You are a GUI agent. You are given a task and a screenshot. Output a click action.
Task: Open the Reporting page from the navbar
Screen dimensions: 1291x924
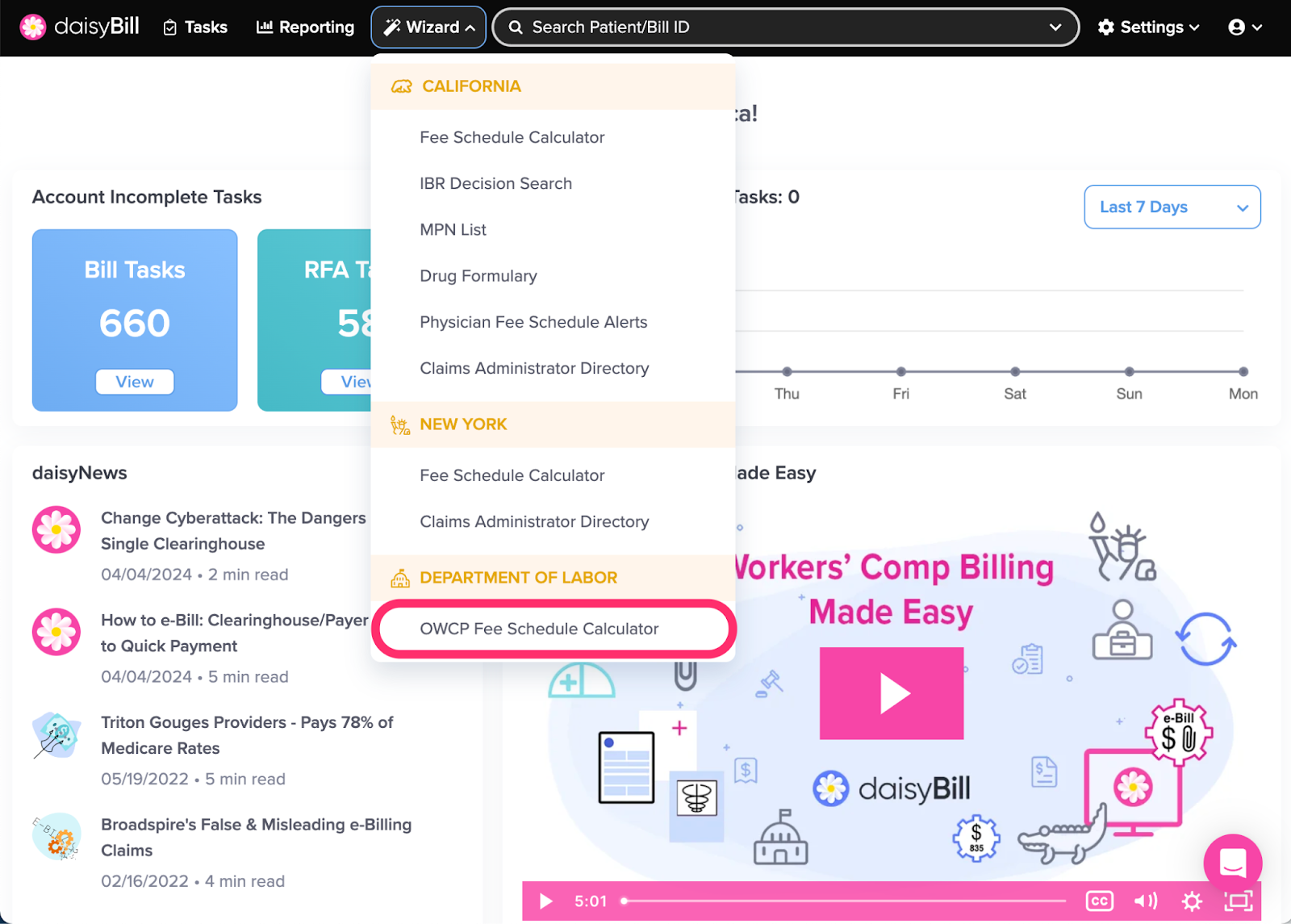click(x=306, y=27)
